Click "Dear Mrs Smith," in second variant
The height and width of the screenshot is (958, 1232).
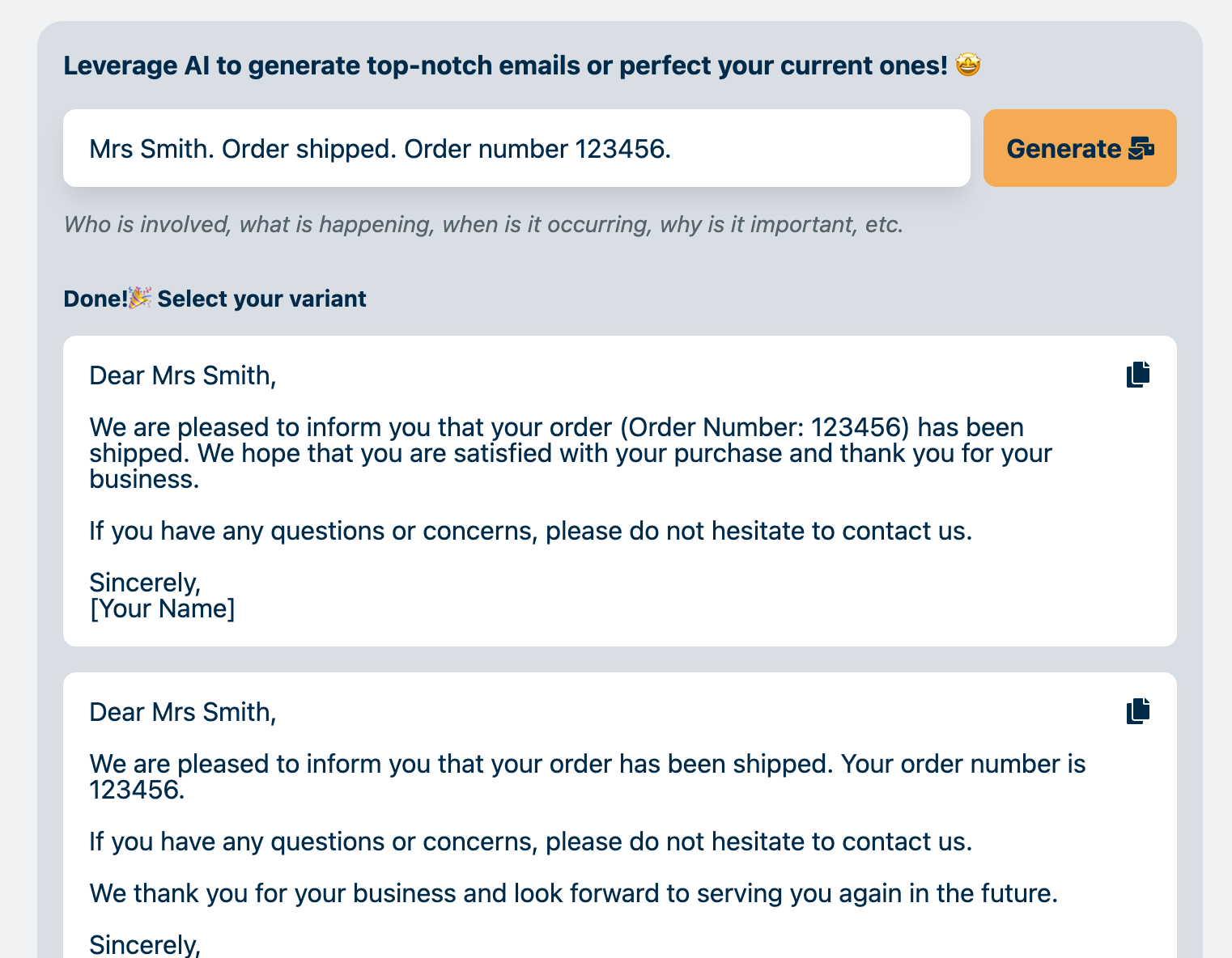tap(183, 712)
